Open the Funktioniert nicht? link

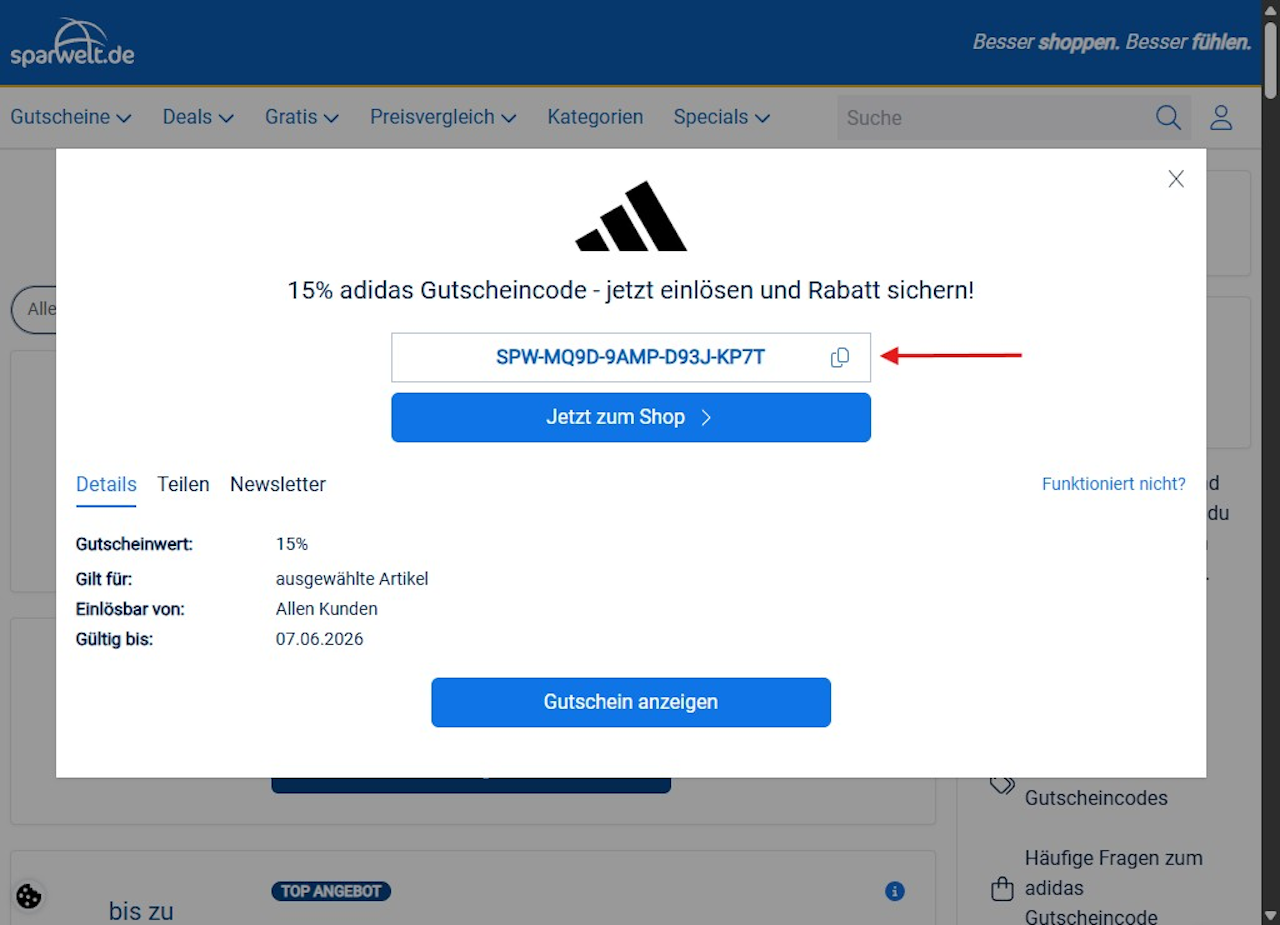1114,484
